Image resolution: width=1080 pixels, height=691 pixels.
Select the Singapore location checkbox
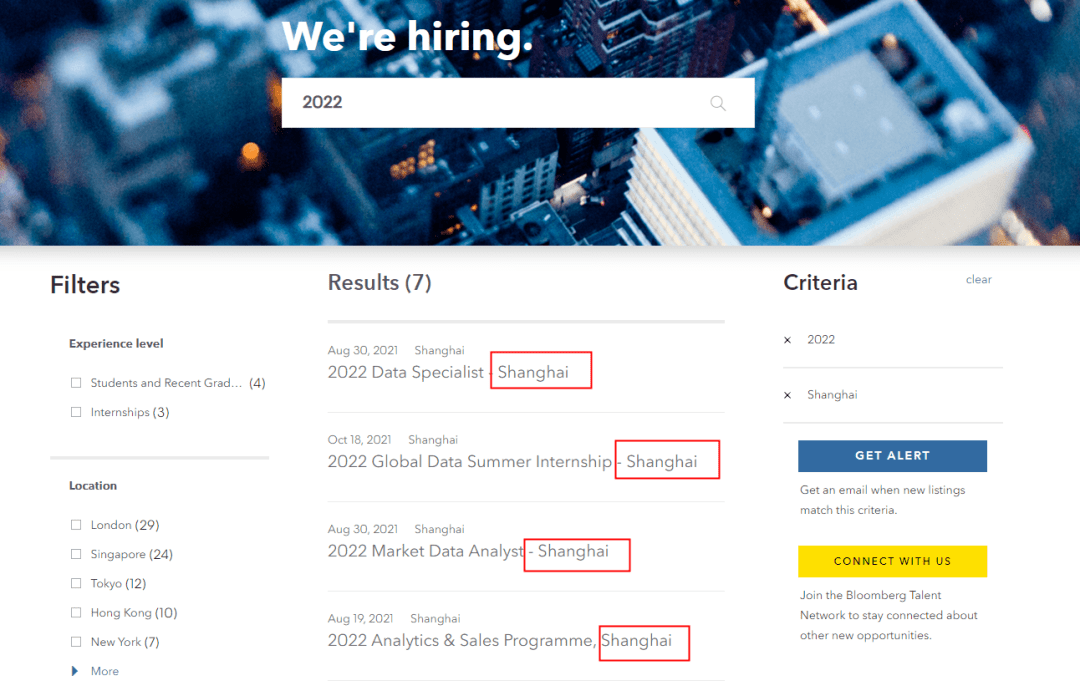[76, 554]
